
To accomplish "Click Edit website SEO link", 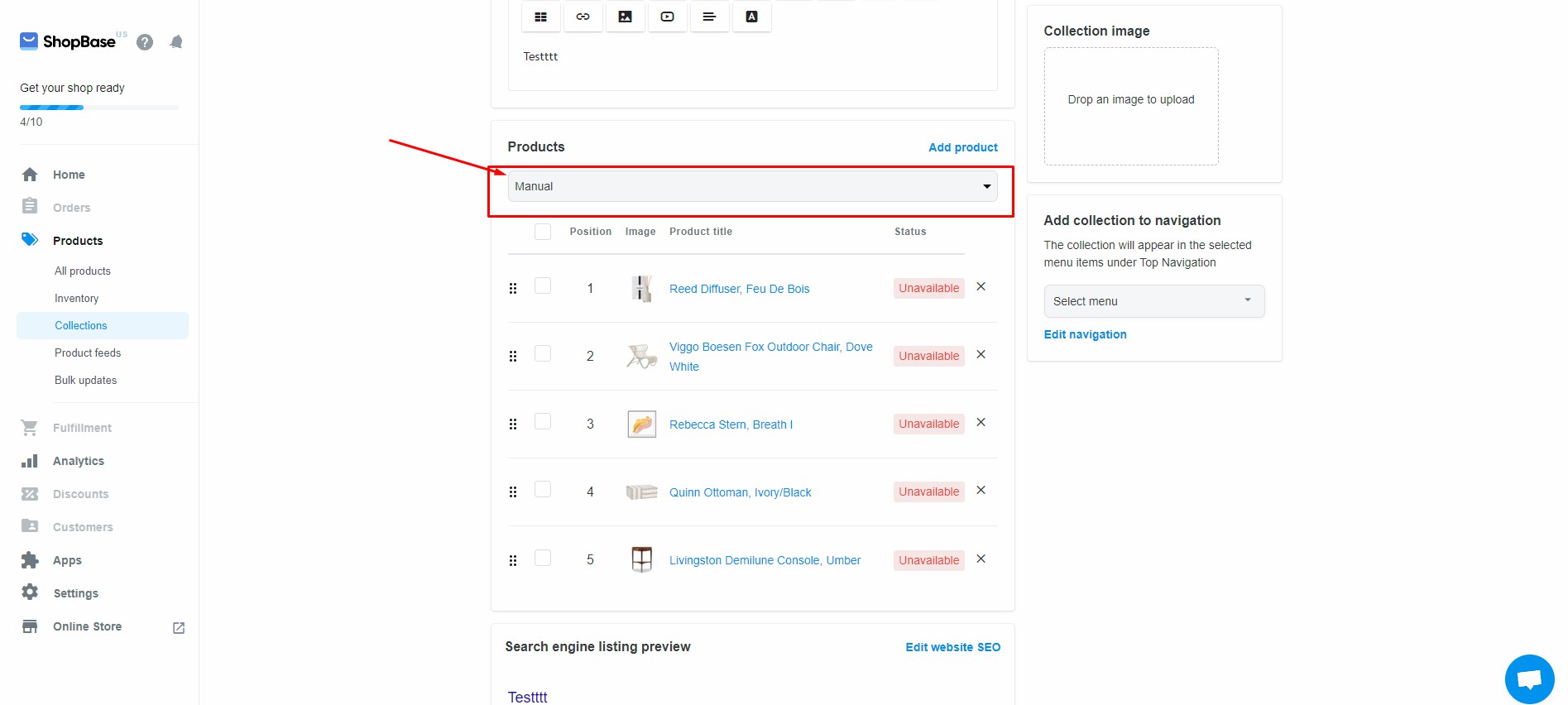I will 952,647.
